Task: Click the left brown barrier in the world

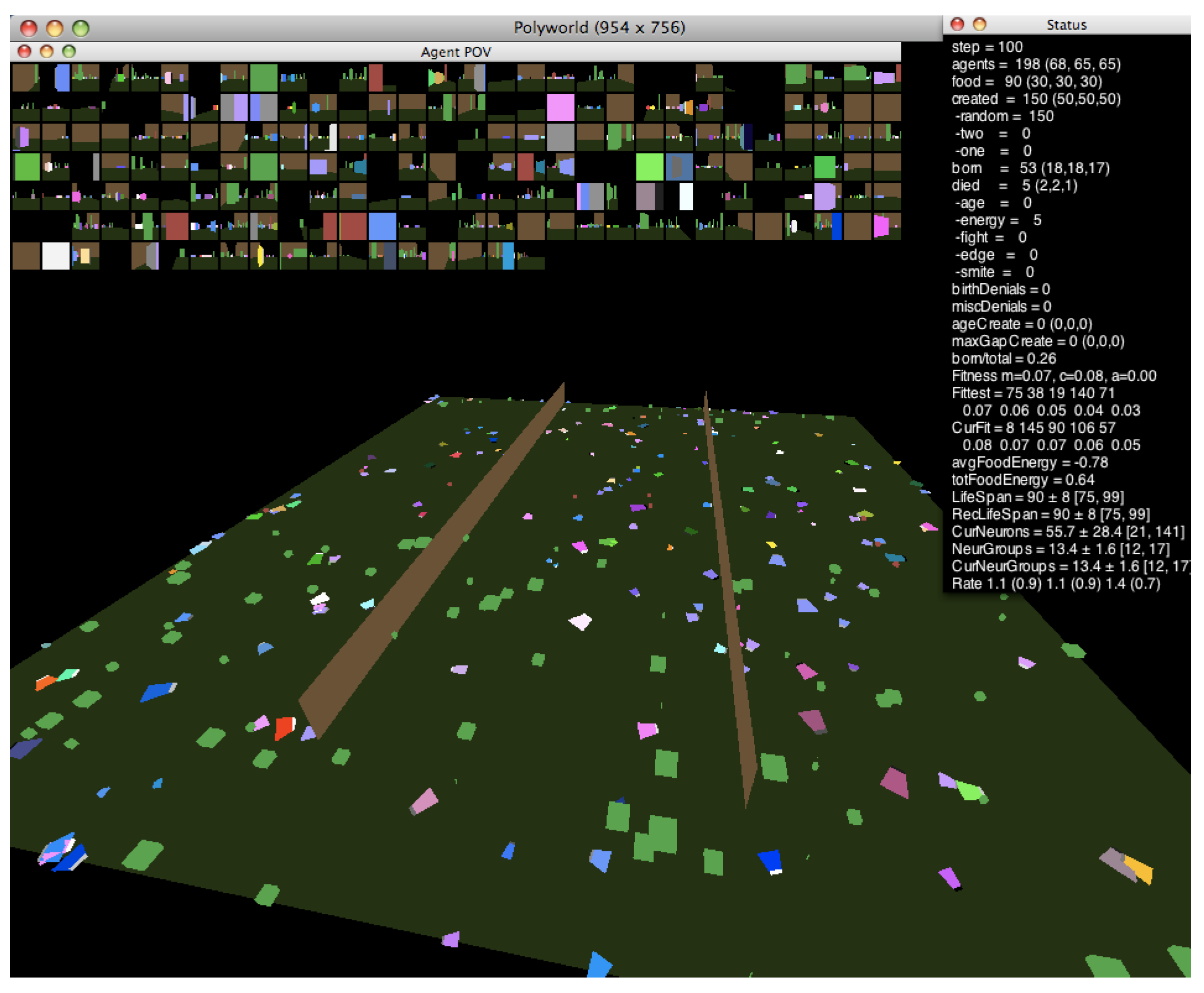Action: tap(433, 556)
